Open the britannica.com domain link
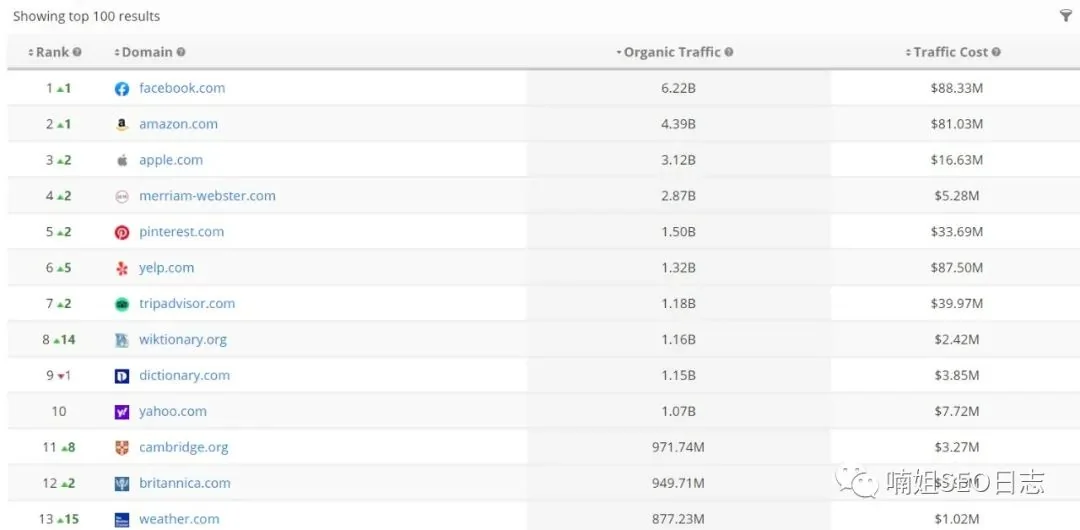1080x530 pixels. [185, 482]
